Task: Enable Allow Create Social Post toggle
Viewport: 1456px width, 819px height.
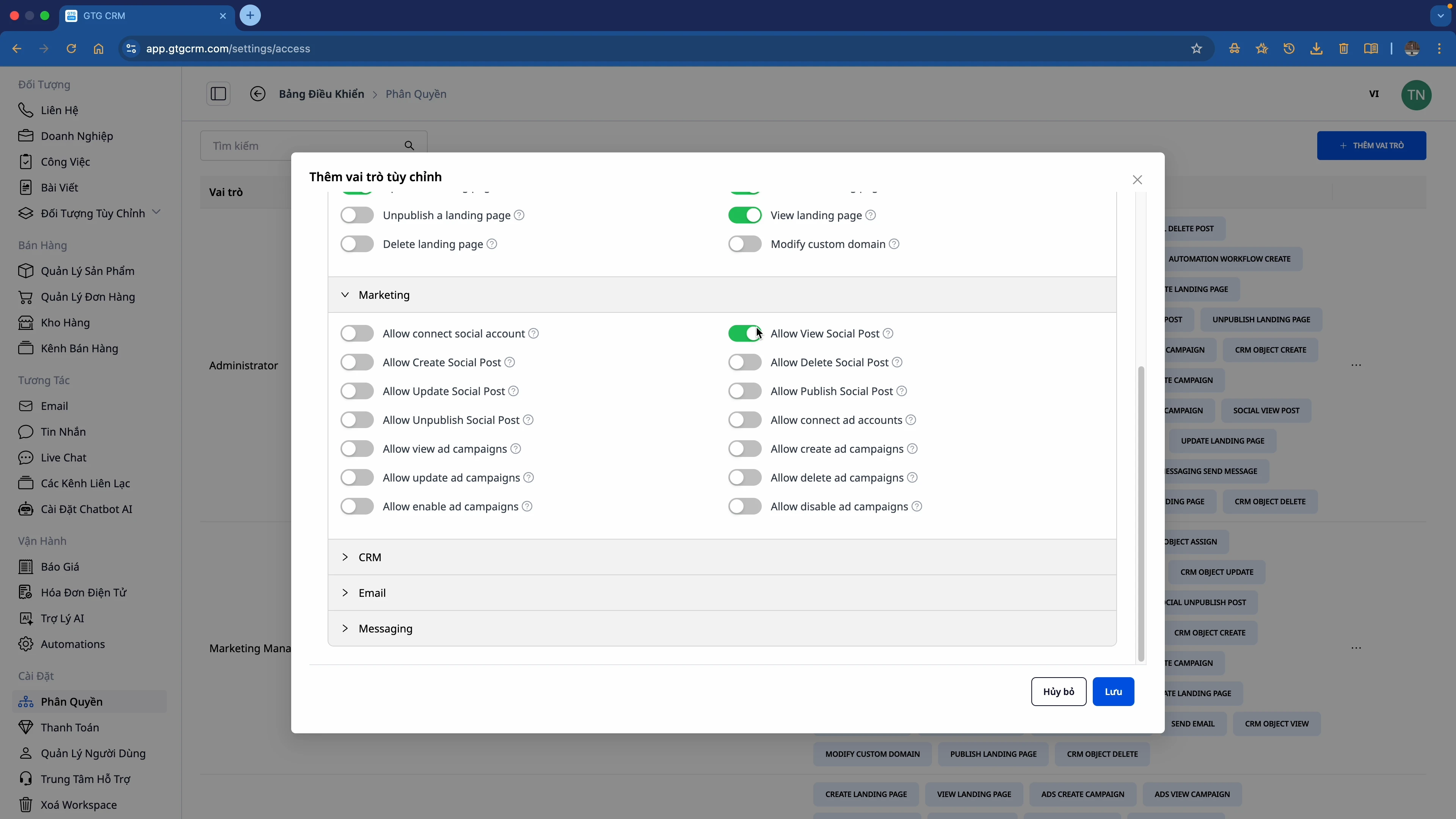Action: (357, 362)
